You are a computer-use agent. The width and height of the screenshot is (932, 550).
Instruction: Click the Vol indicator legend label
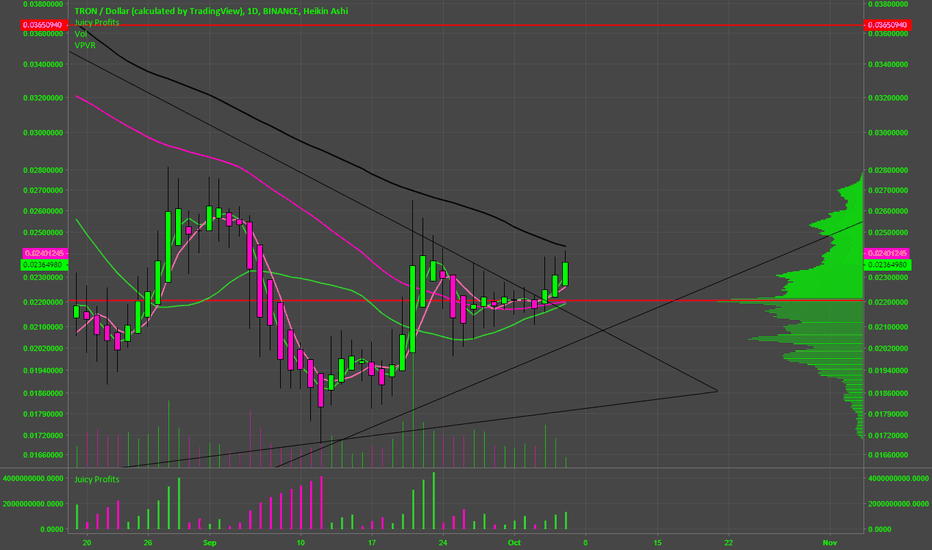tap(81, 34)
